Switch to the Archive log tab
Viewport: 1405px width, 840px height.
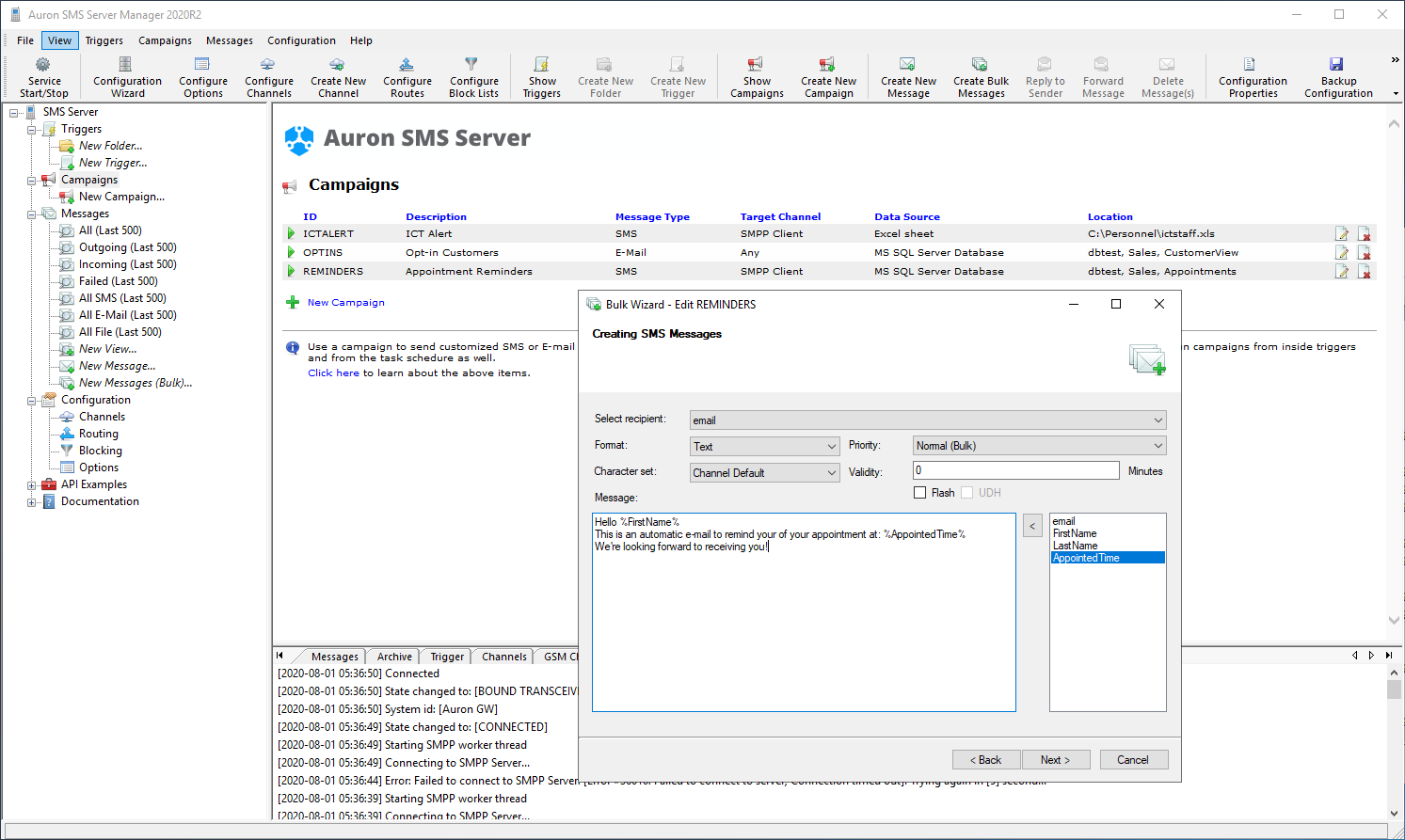tap(394, 657)
